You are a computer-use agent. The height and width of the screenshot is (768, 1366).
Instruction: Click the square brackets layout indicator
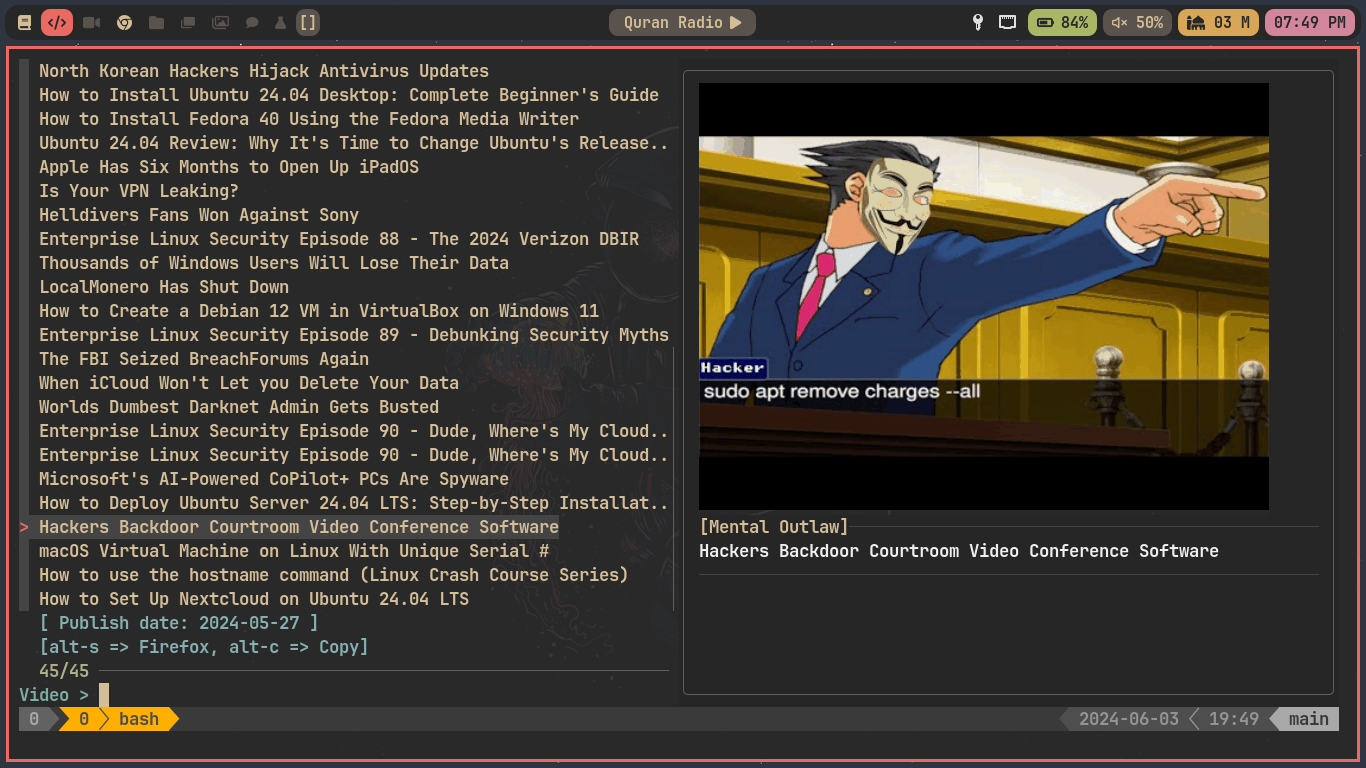(308, 22)
